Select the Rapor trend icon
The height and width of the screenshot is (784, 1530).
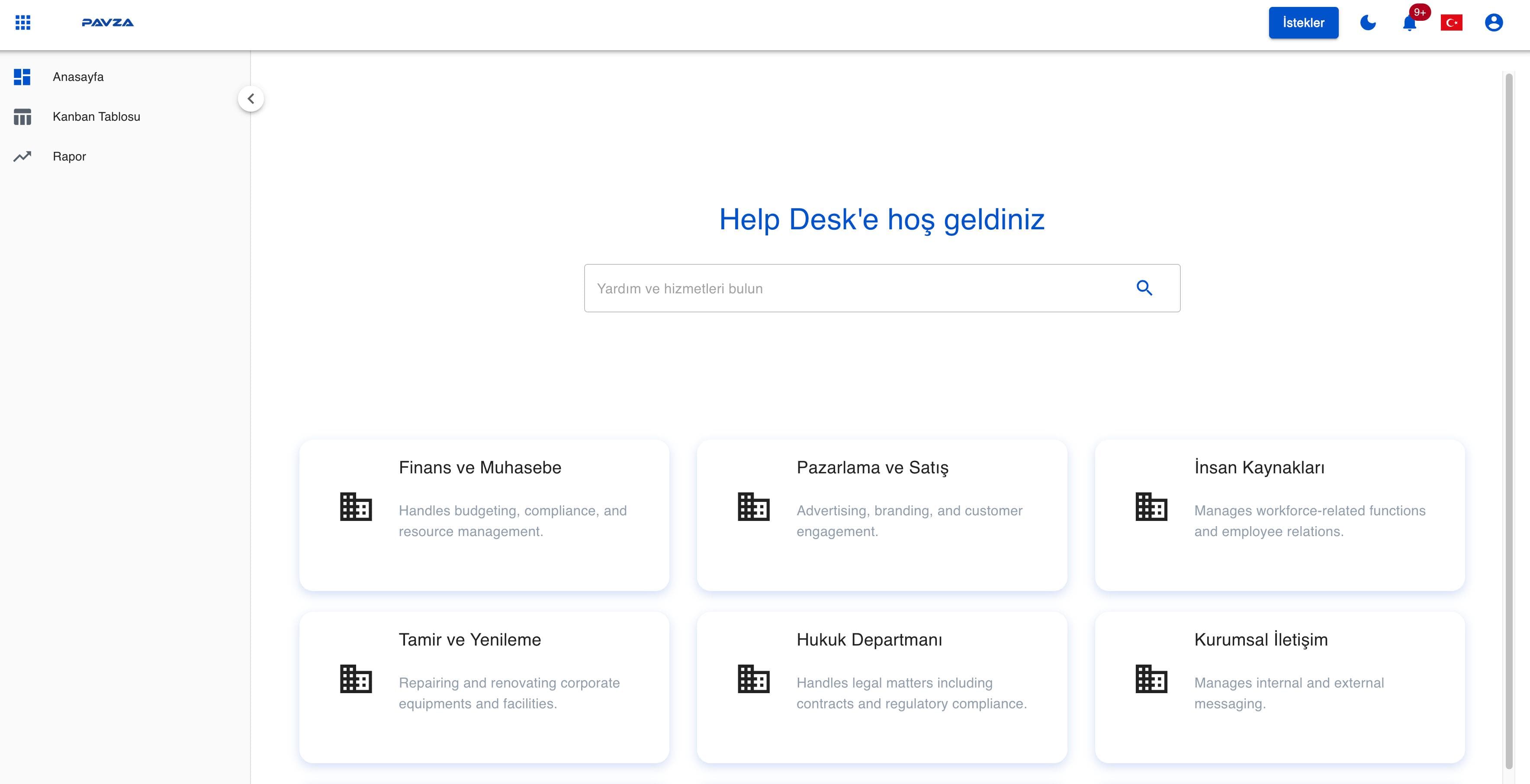(22, 156)
